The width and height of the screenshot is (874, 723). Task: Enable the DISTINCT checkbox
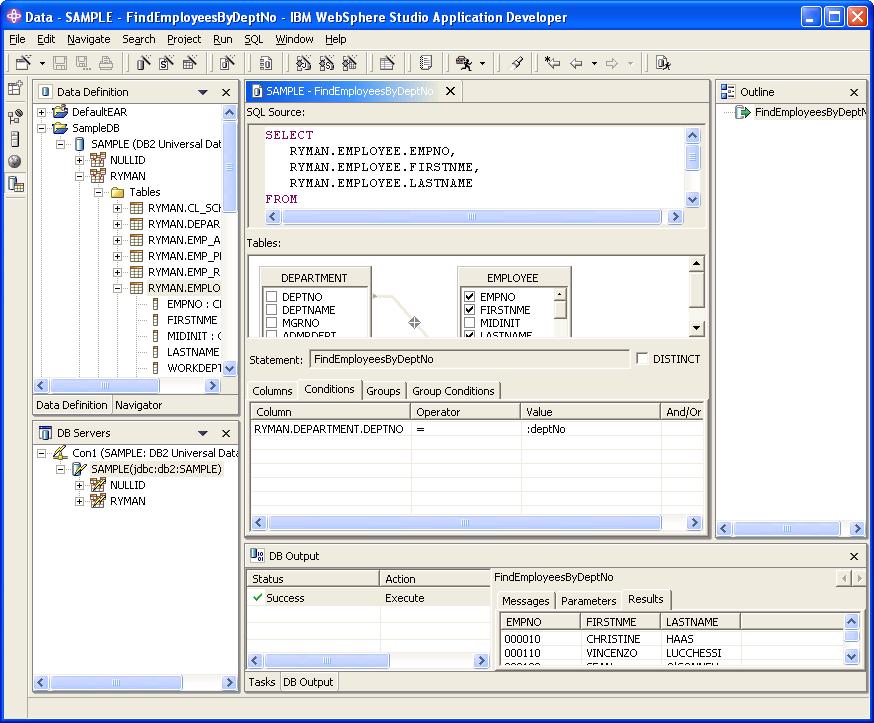[642, 358]
